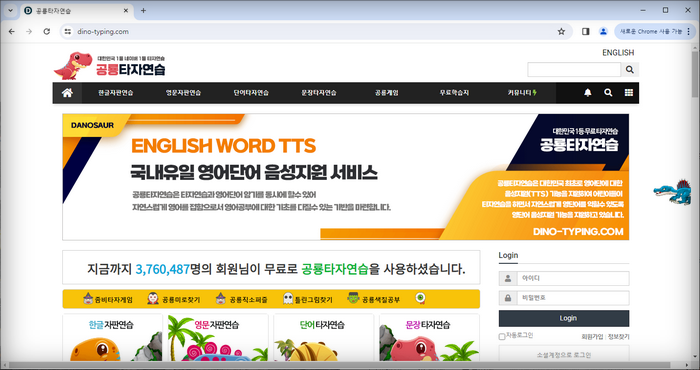Viewport: 700px width, 370px height.
Task: Open the home icon in the navigation bar
Action: [67, 93]
